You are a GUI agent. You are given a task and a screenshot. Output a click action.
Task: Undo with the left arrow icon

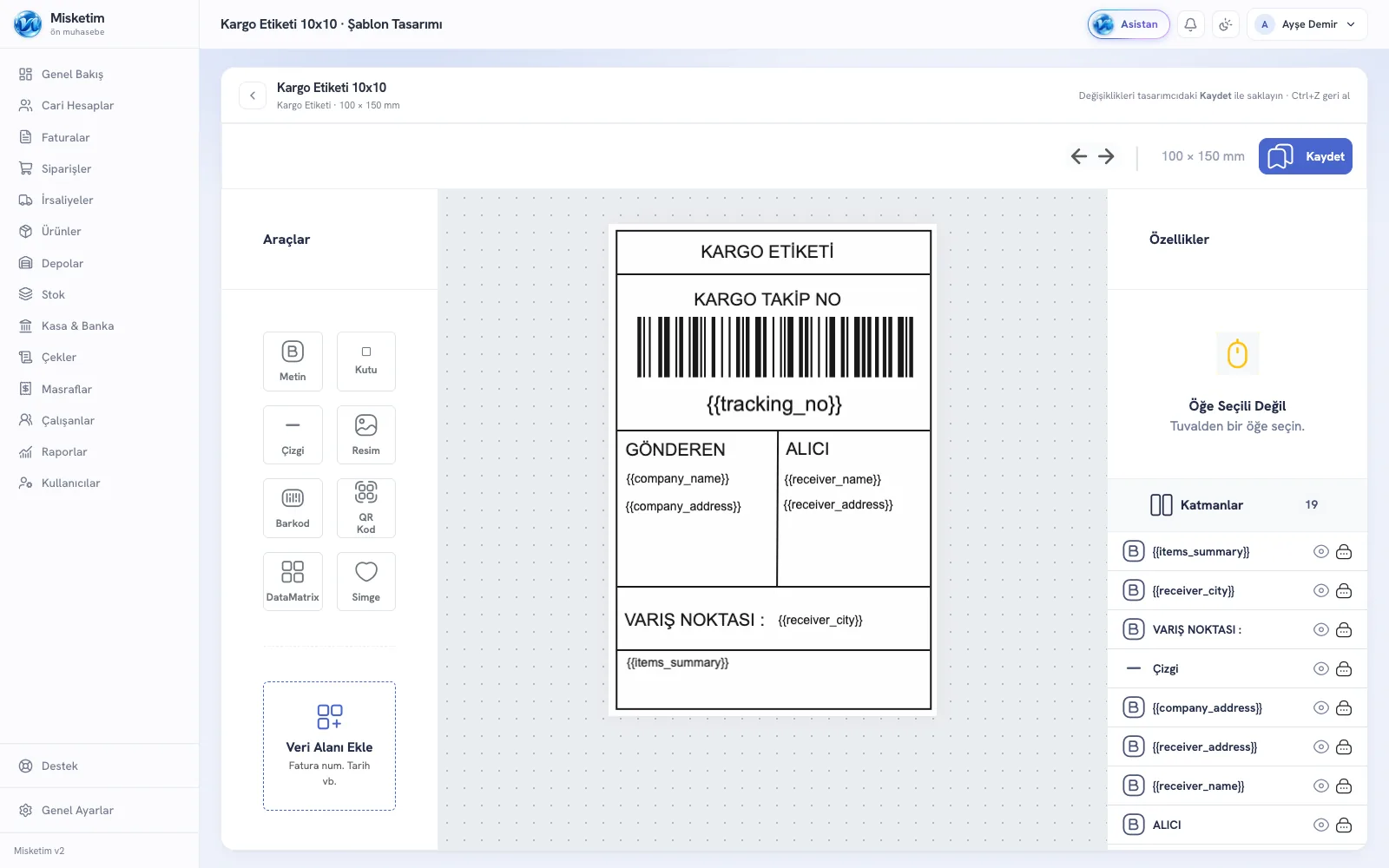tap(1079, 156)
